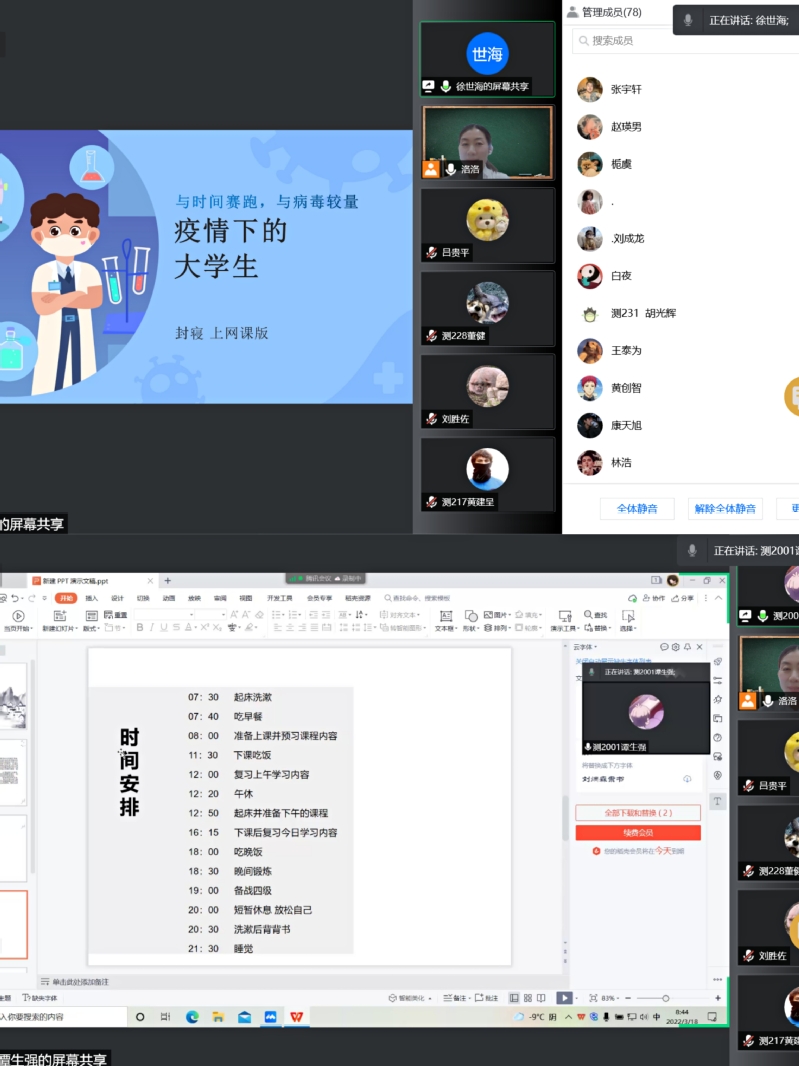Toggle underline formatting in the WPS ribbon
Image resolution: width=799 pixels, height=1066 pixels.
pyautogui.click(x=165, y=628)
